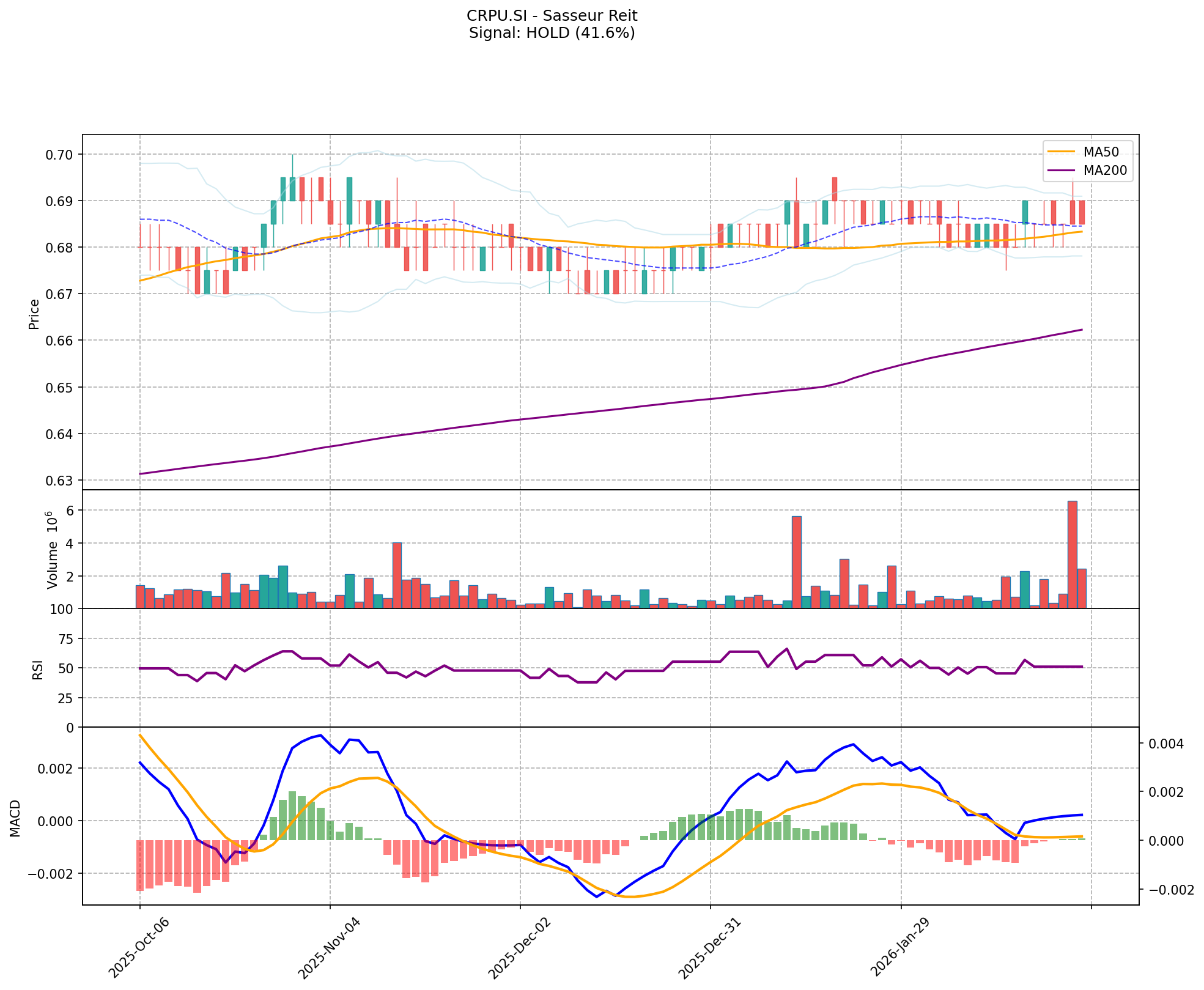This screenshot has width=1204, height=990.
Task: Click the 0.70 price tick label
Action: coord(60,155)
